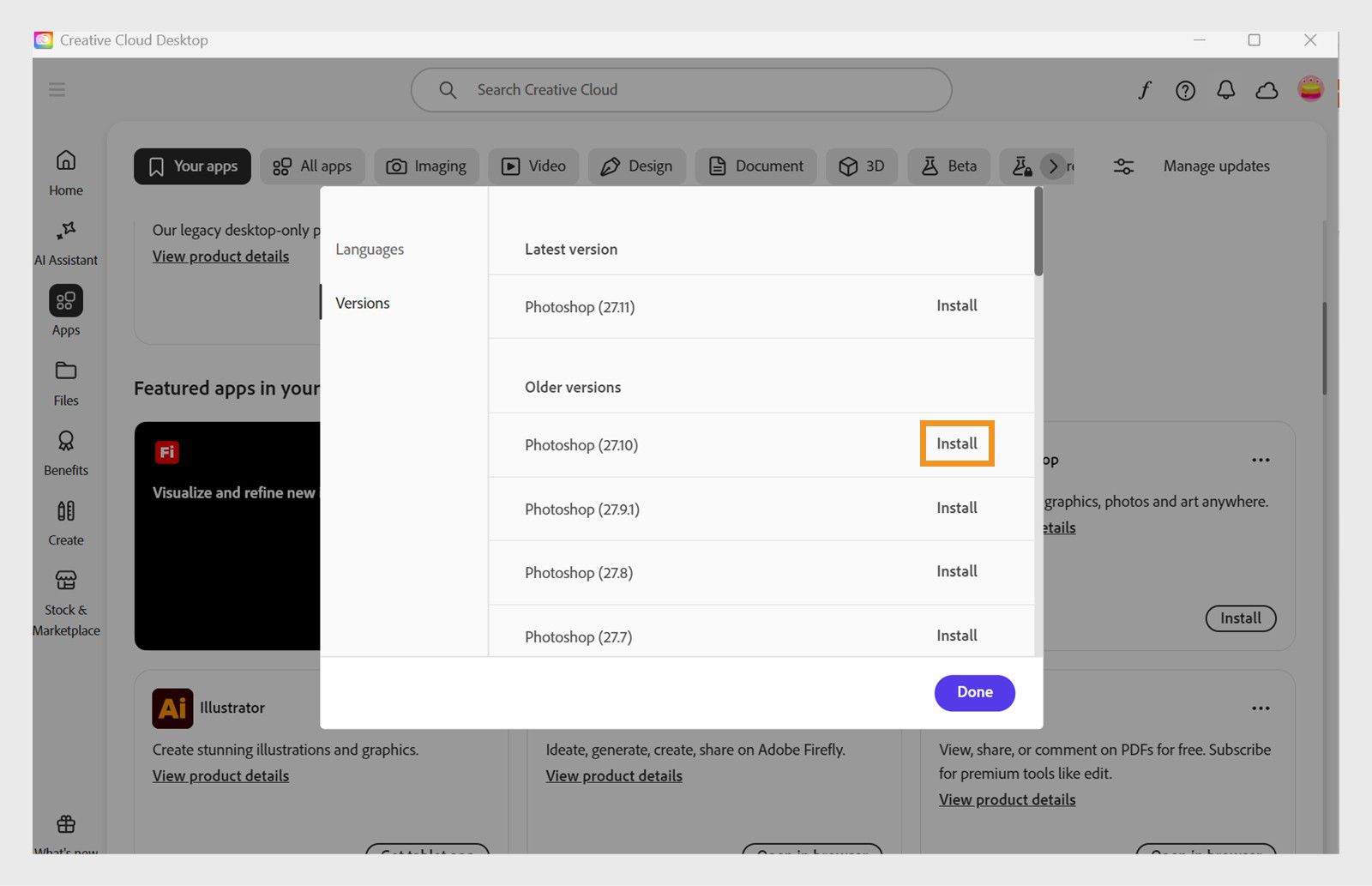Click Install on background Photoshop card
The width and height of the screenshot is (1372, 886).
(x=1241, y=618)
